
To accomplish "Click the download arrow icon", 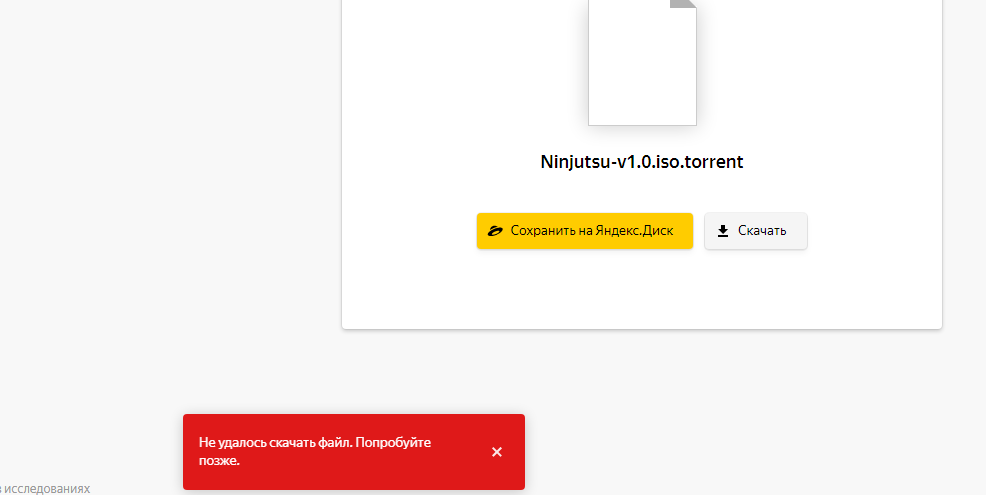I will [x=723, y=231].
